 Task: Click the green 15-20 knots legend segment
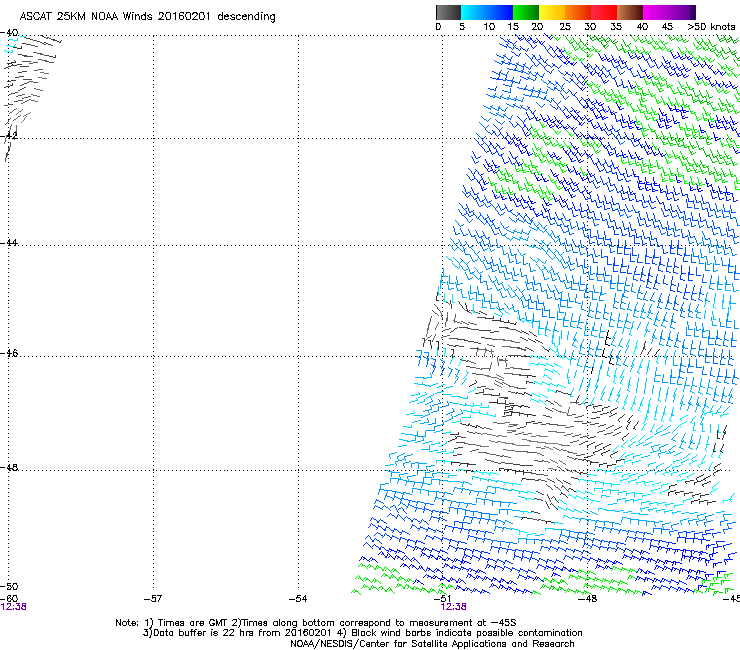tap(526, 12)
